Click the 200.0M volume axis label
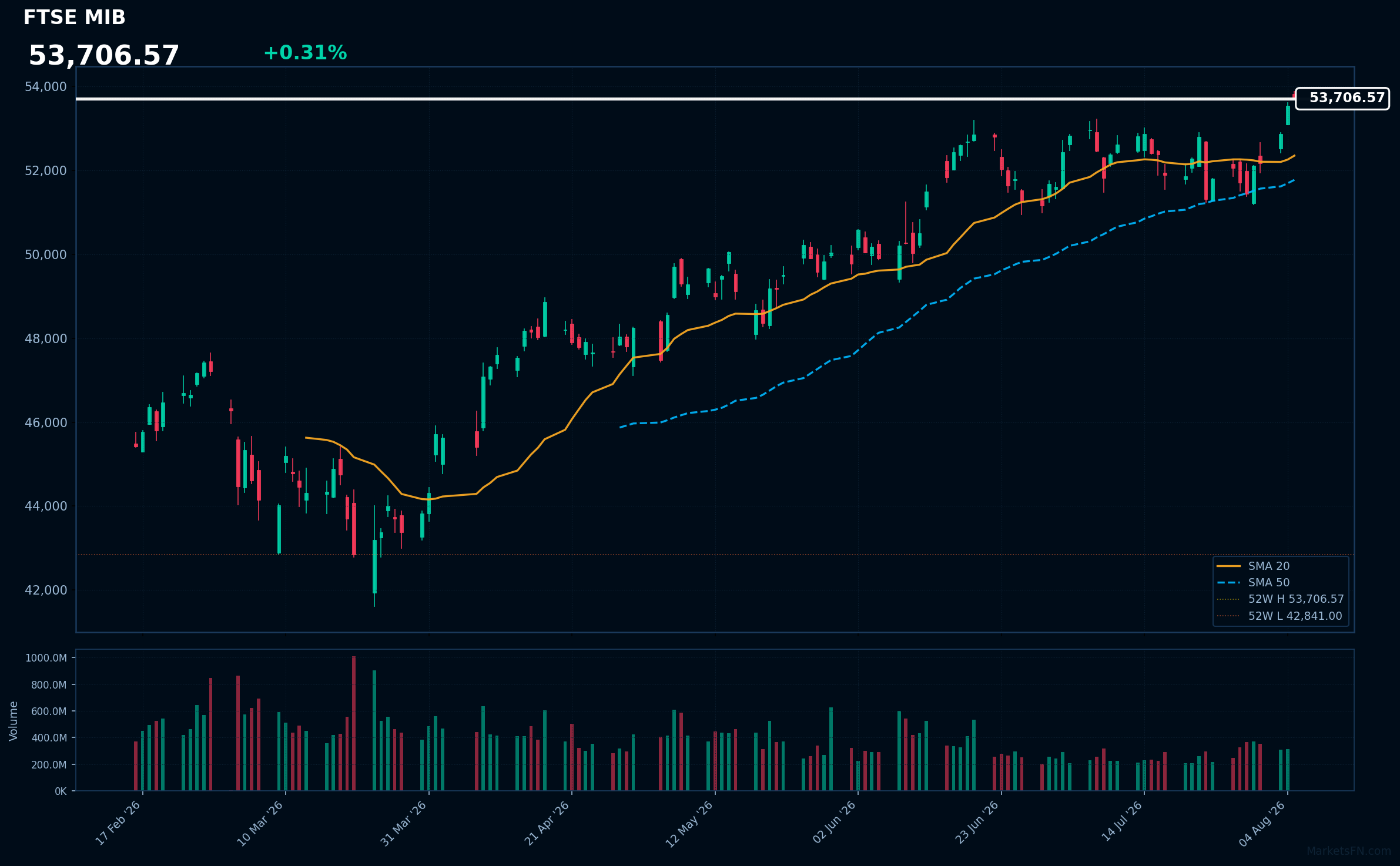This screenshot has width=1400, height=866. (x=48, y=765)
